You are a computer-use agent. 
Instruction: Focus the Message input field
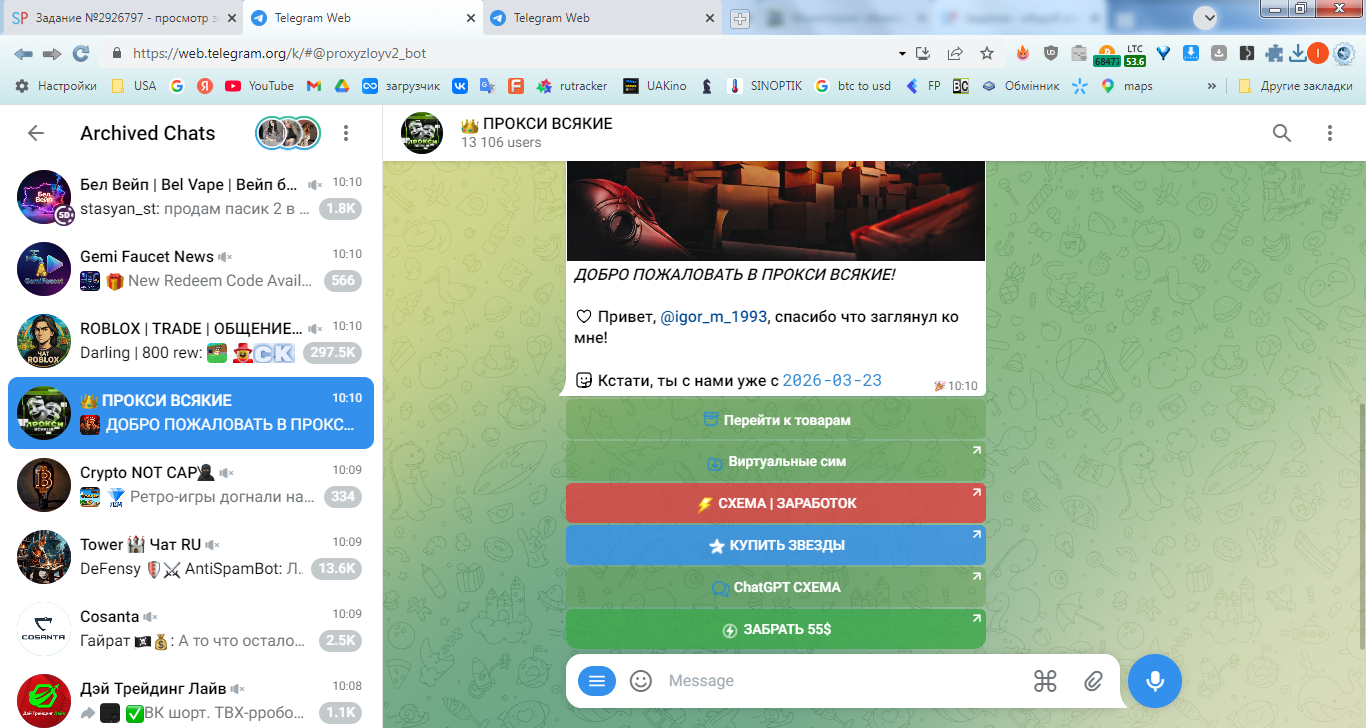(840, 681)
